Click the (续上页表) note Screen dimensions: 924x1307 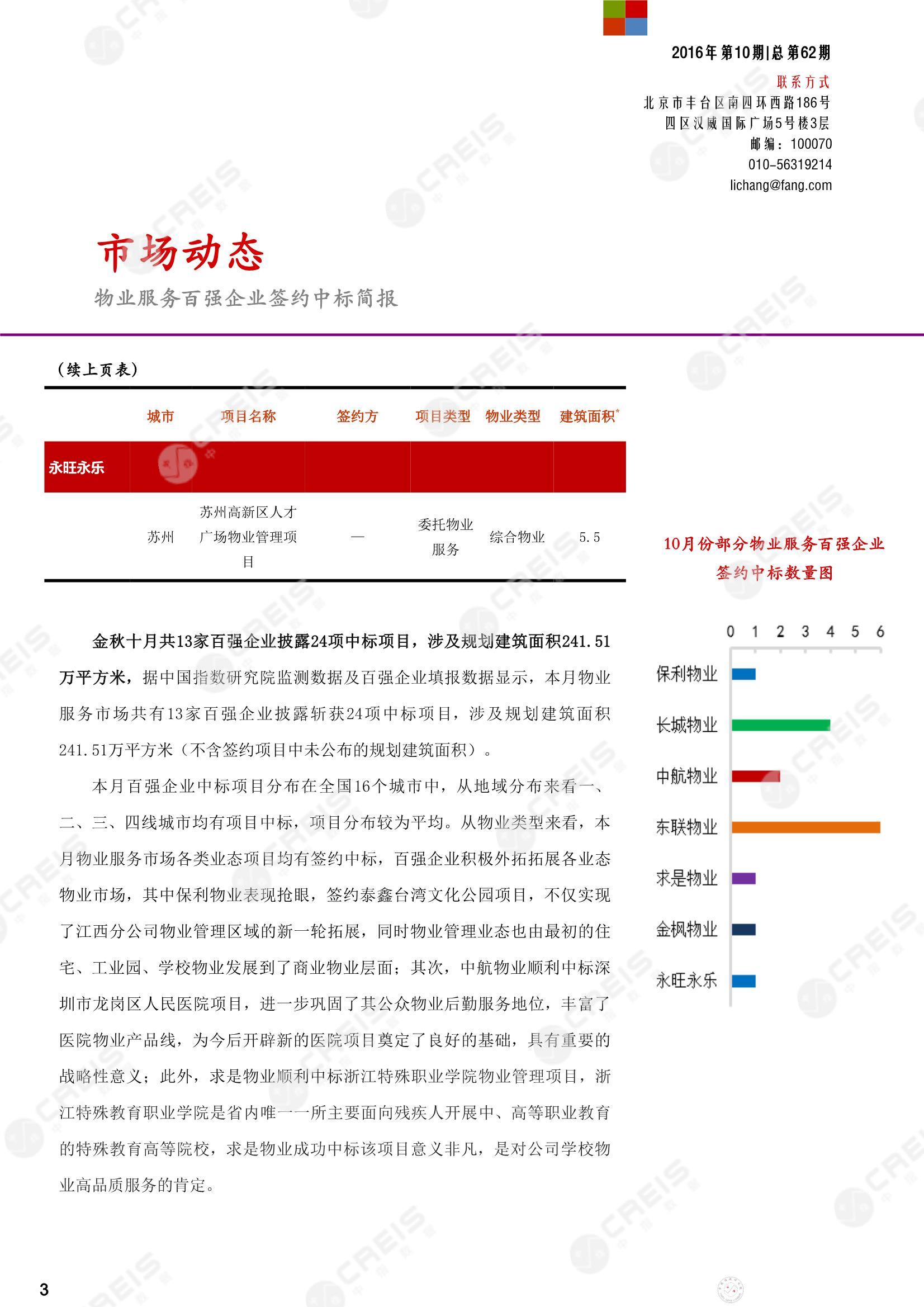pyautogui.click(x=98, y=370)
